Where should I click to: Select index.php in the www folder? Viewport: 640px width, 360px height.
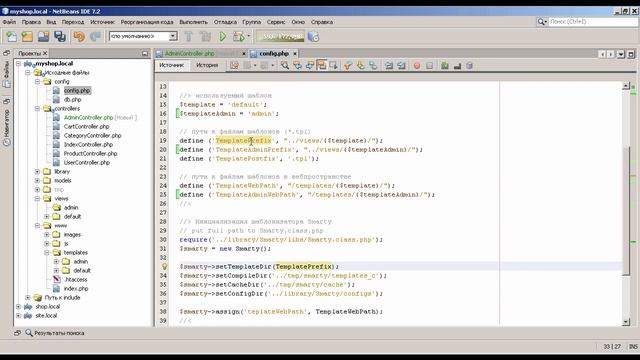pyautogui.click(x=76, y=289)
